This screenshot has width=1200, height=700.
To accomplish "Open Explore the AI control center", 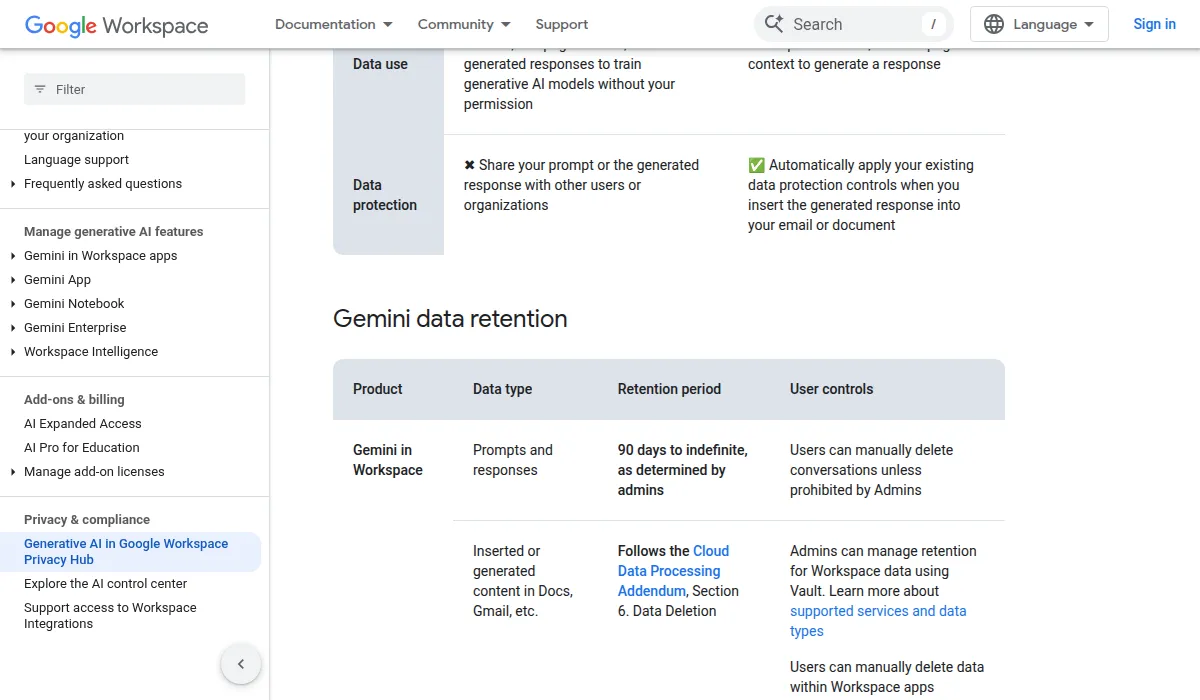I will point(106,584).
